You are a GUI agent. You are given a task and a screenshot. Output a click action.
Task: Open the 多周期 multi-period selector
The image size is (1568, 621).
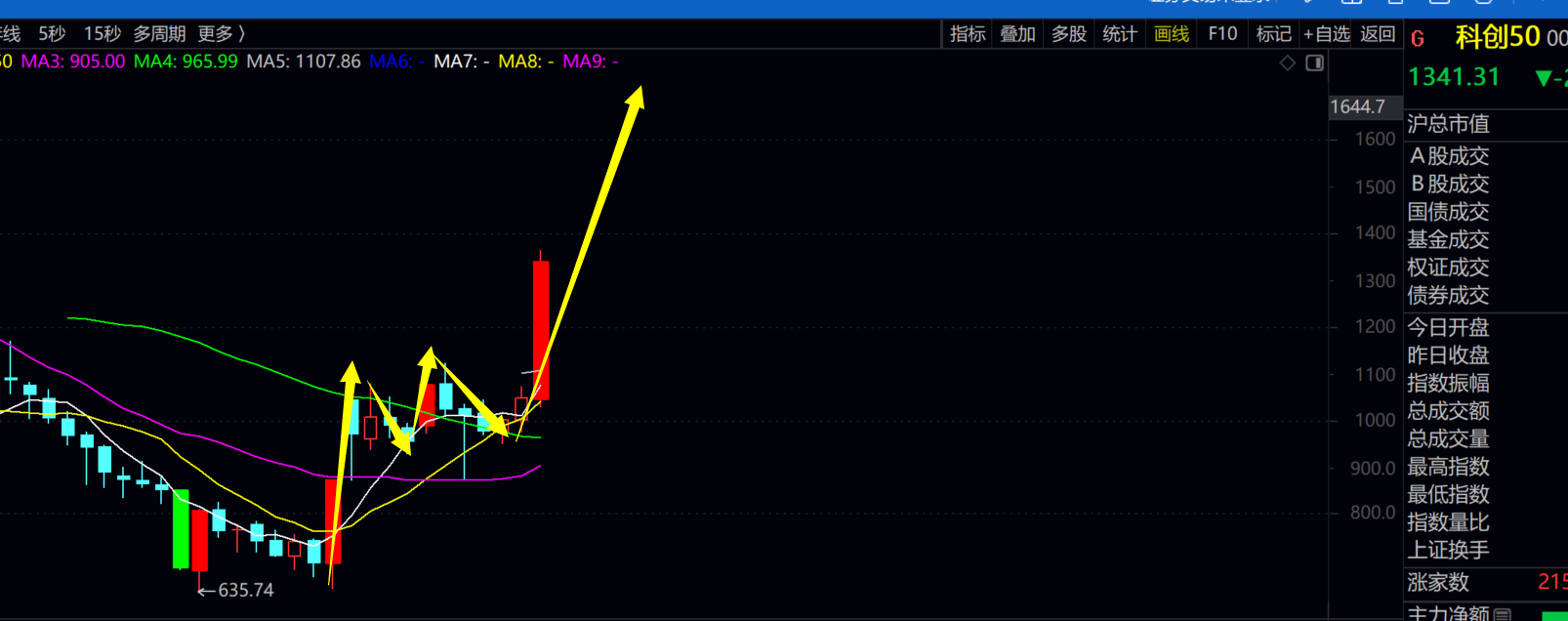pyautogui.click(x=159, y=34)
